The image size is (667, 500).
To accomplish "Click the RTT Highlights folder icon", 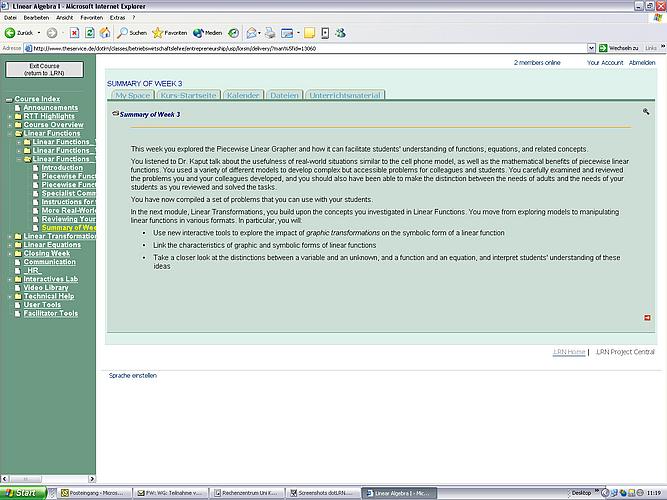I will click(x=18, y=116).
